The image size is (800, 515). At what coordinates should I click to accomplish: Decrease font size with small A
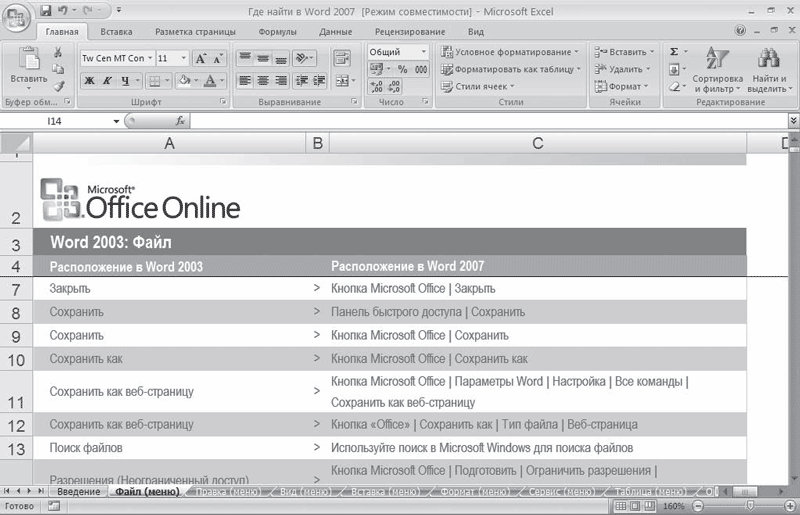(x=217, y=58)
